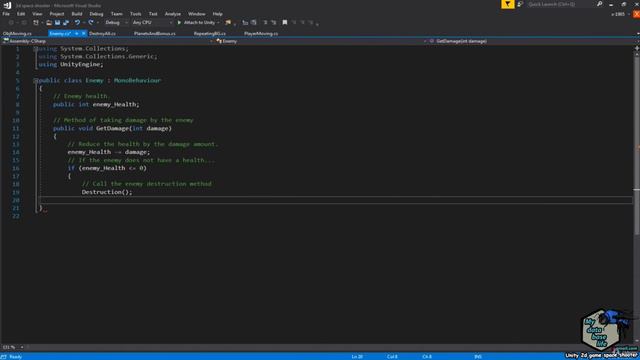Switch to the RepeatingBG.cs tab

(209, 33)
